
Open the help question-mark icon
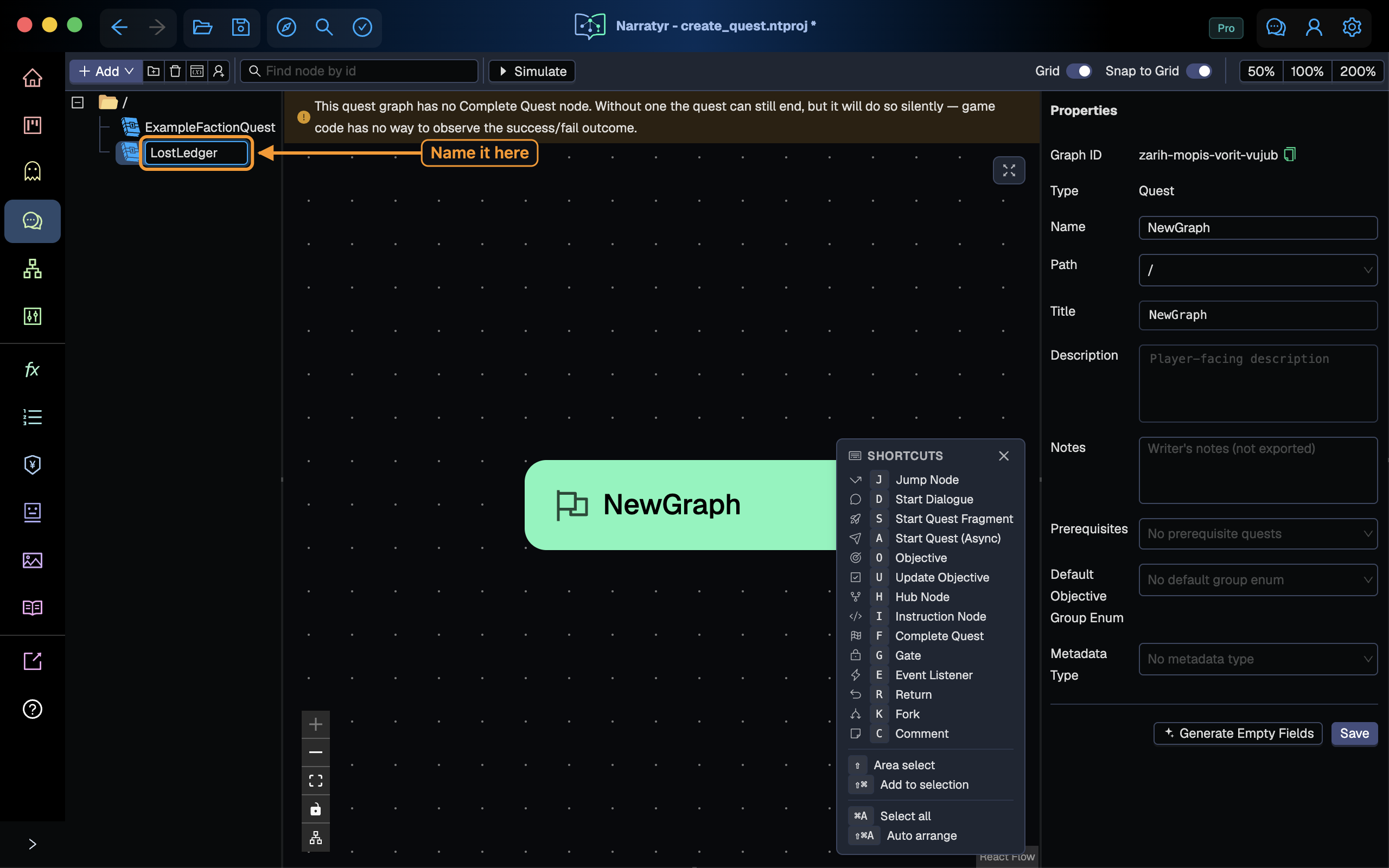pyautogui.click(x=32, y=709)
